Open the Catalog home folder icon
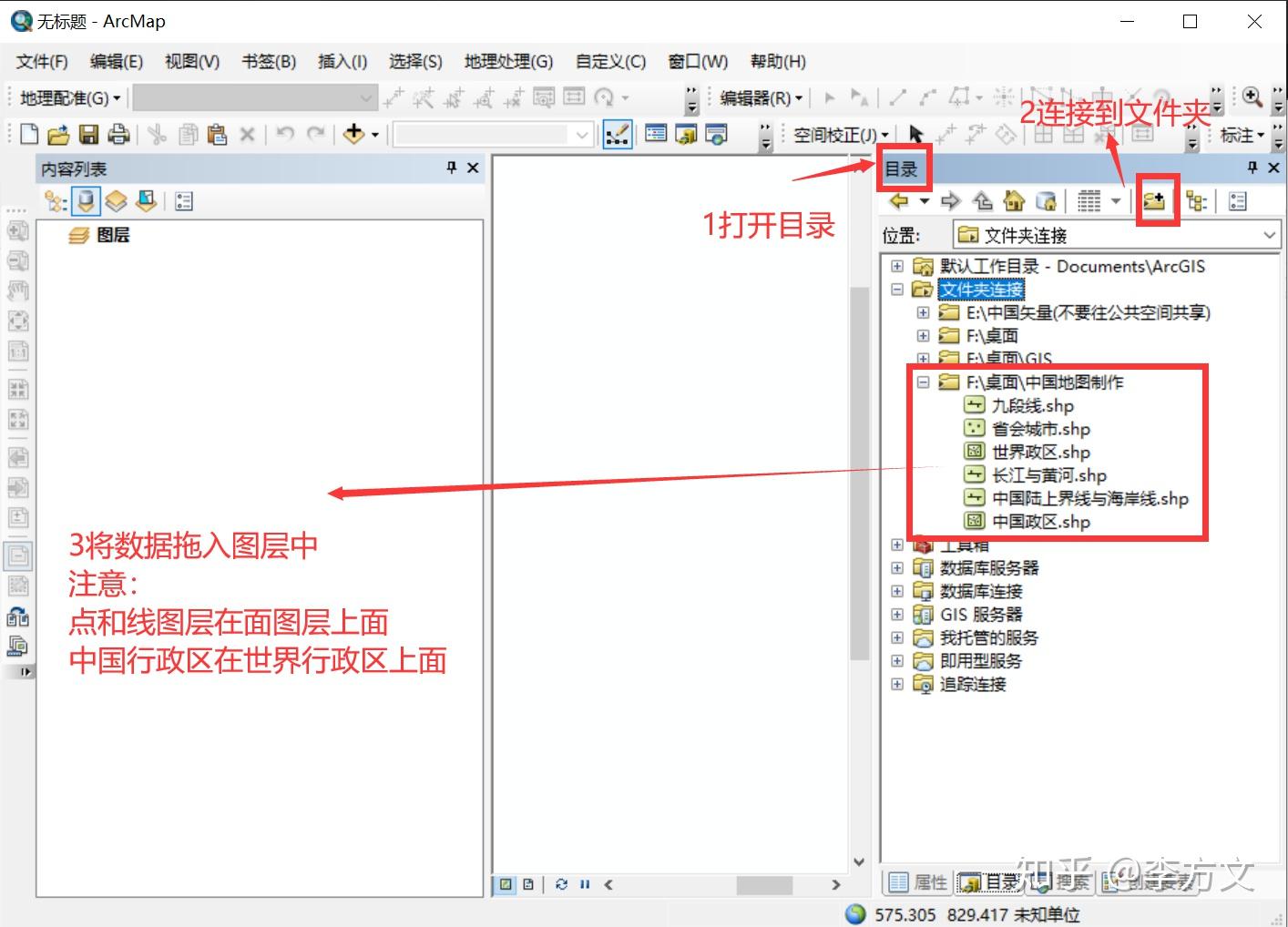Screen dimensions: 1288x927 point(1014,200)
